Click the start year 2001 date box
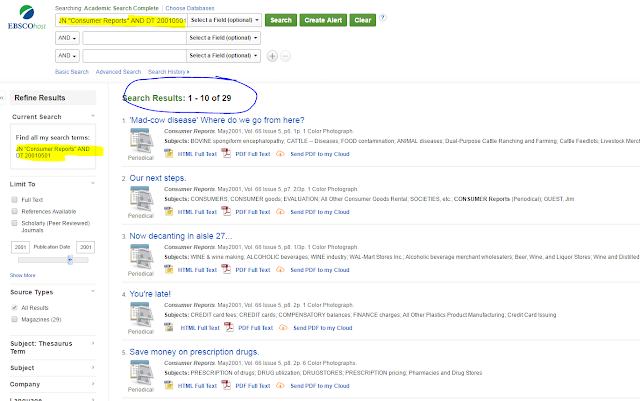The image size is (640, 401). pyautogui.click(x=20, y=247)
